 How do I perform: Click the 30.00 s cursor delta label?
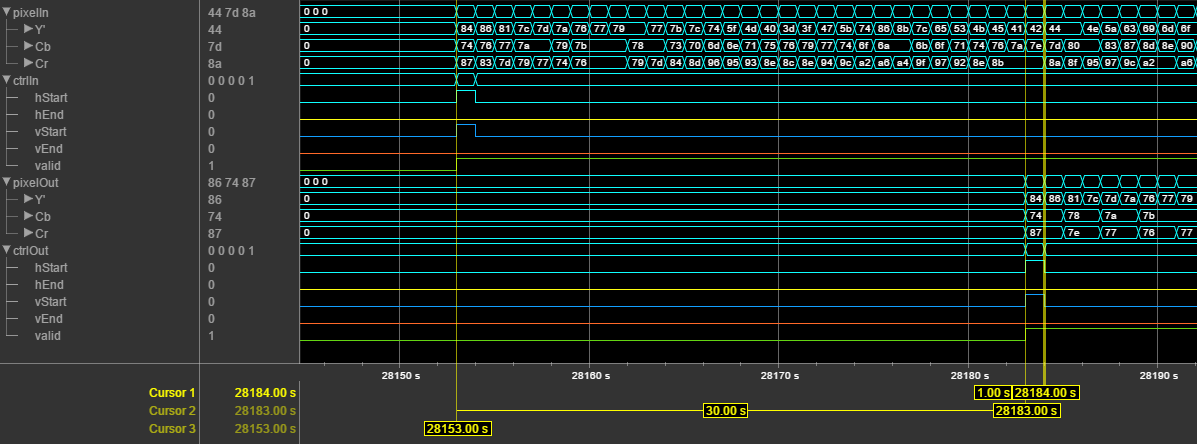coord(725,410)
